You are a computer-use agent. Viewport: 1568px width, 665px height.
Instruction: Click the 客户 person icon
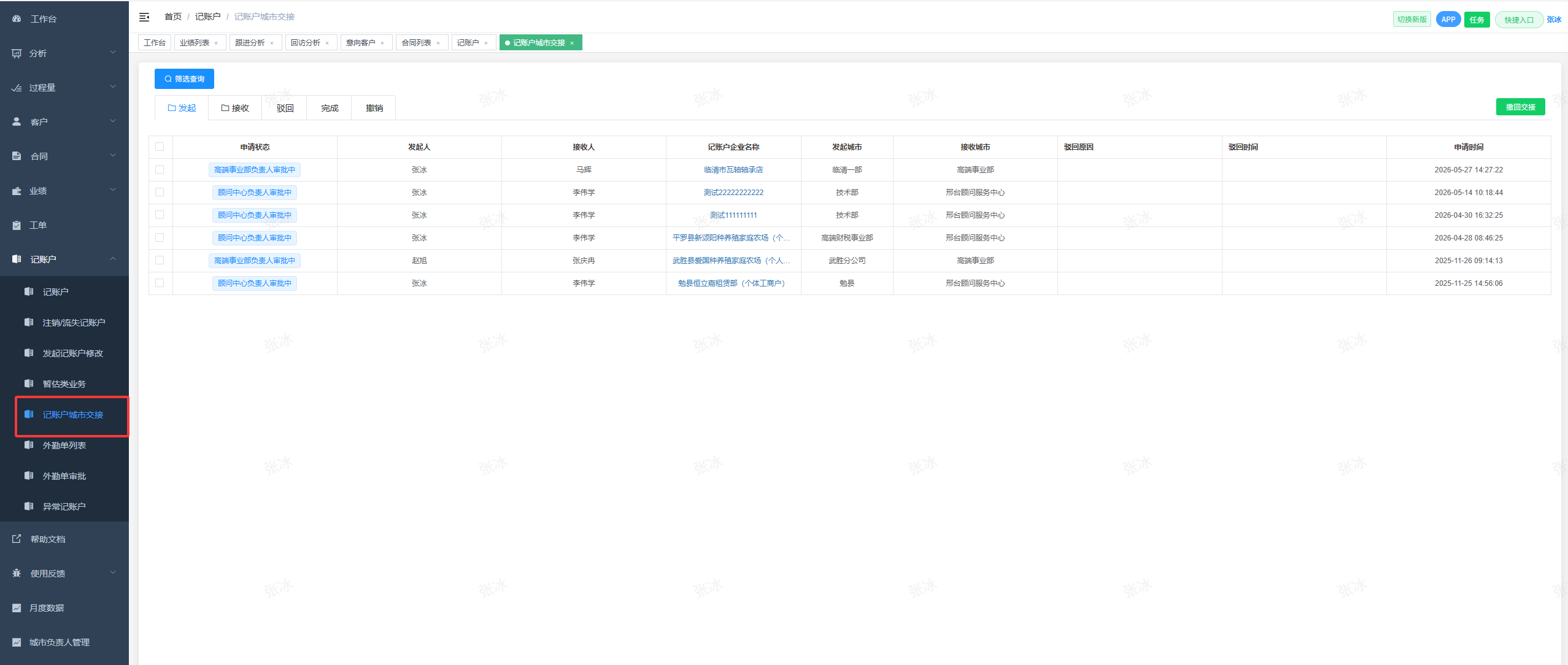17,122
